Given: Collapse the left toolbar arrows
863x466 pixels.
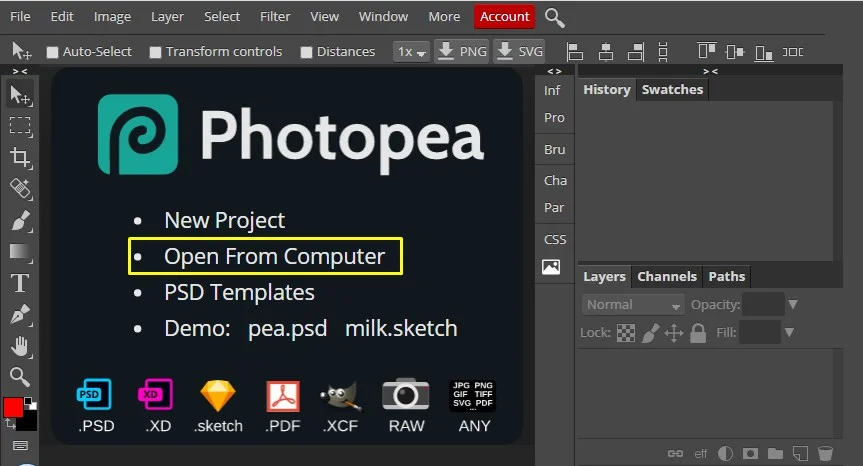Looking at the screenshot, I should pyautogui.click(x=20, y=72).
